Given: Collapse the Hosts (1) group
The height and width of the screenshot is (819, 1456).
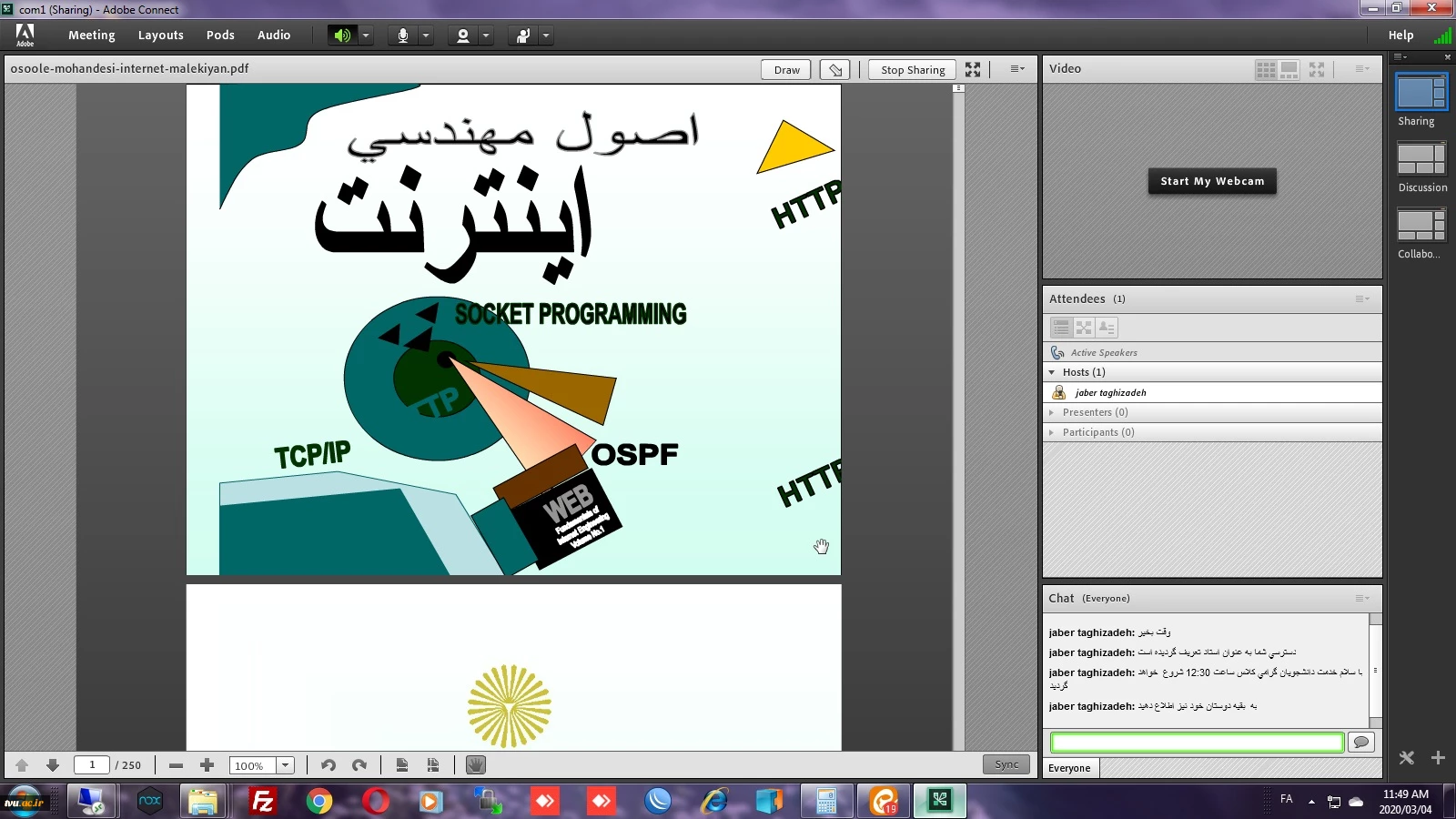Looking at the screenshot, I should 1052,372.
